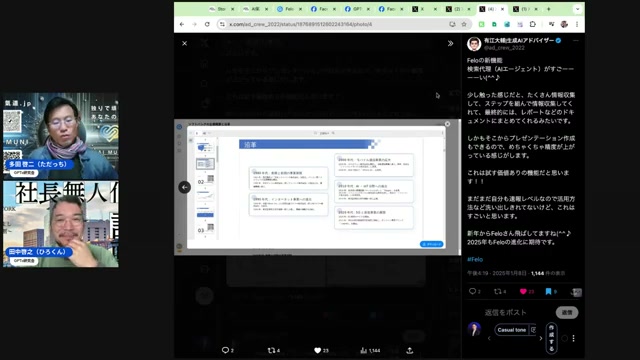Click the enlarged Felo slide screenshot image
640x360 pixels.
point(318,187)
